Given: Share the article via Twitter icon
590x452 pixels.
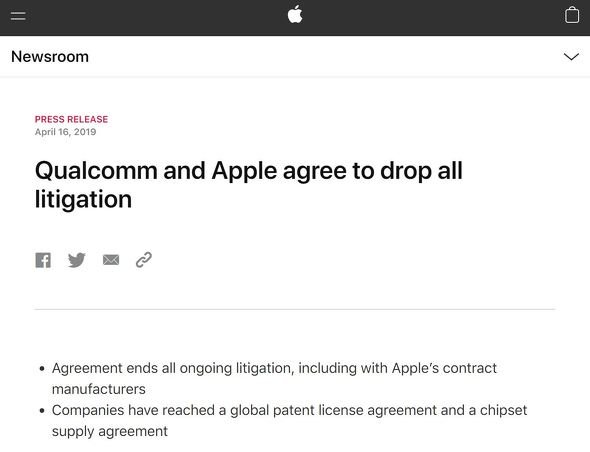Looking at the screenshot, I should (77, 260).
